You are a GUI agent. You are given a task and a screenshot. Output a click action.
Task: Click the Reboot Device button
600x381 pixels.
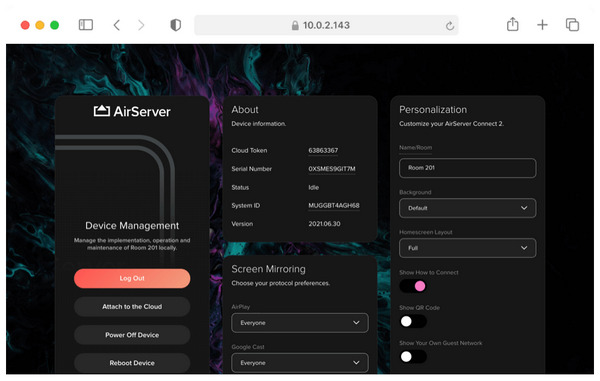point(132,363)
